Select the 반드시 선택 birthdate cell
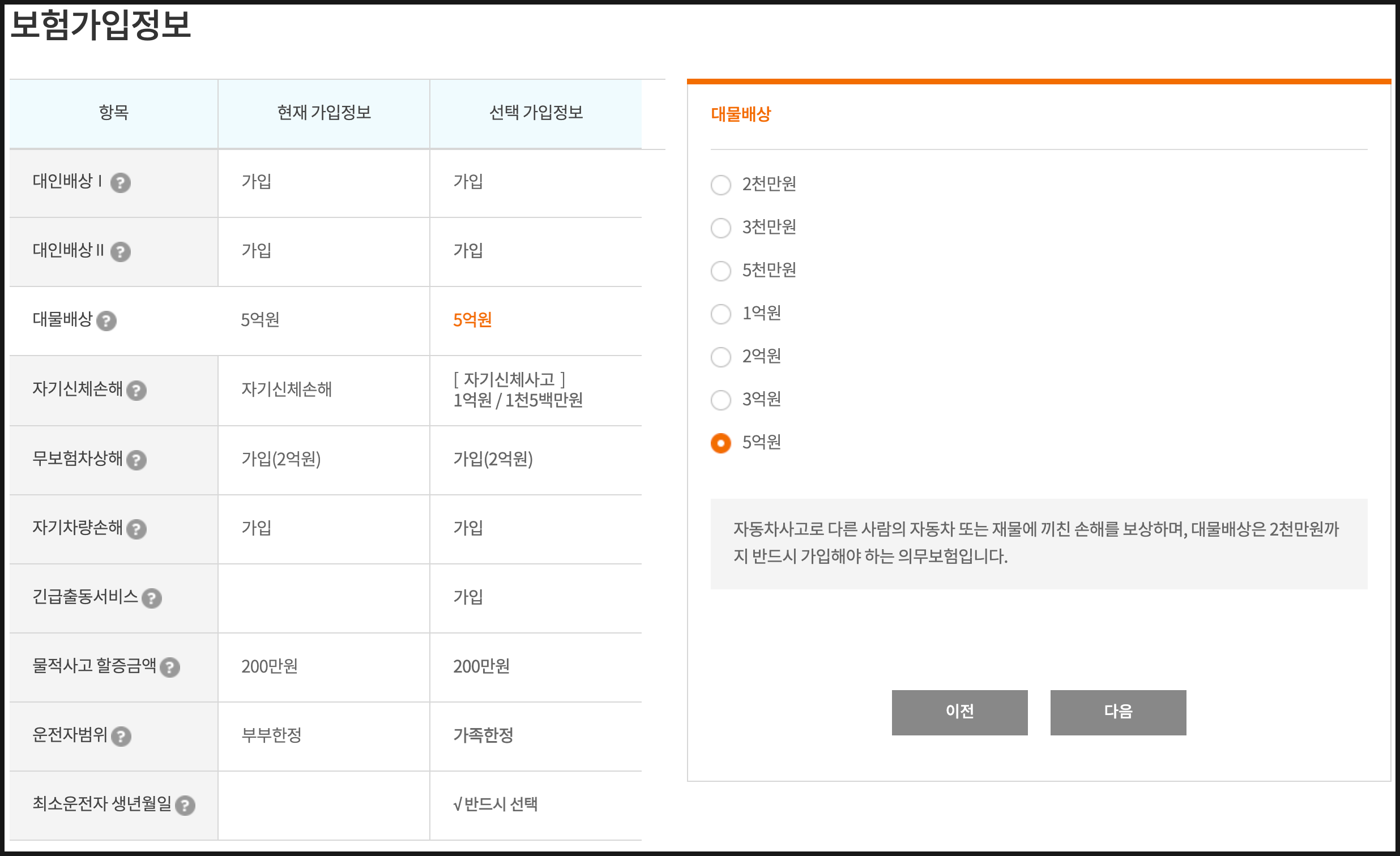The height and width of the screenshot is (856, 1400). pyautogui.click(x=496, y=804)
